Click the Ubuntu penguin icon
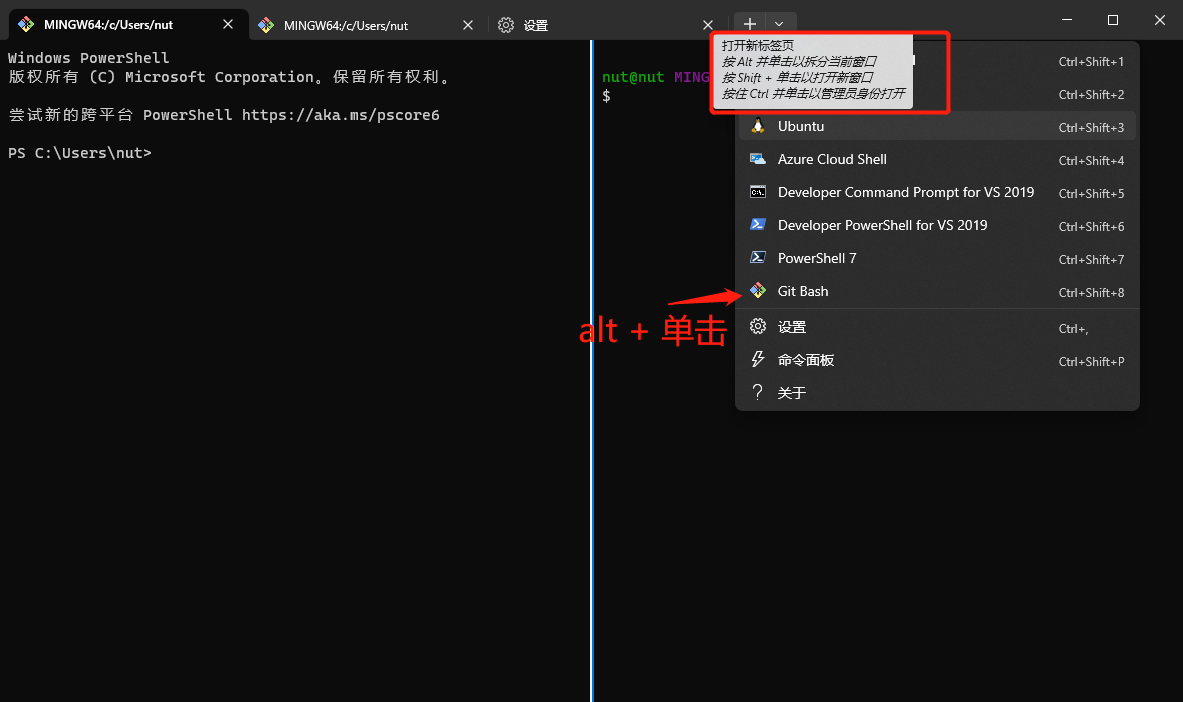 [757, 125]
